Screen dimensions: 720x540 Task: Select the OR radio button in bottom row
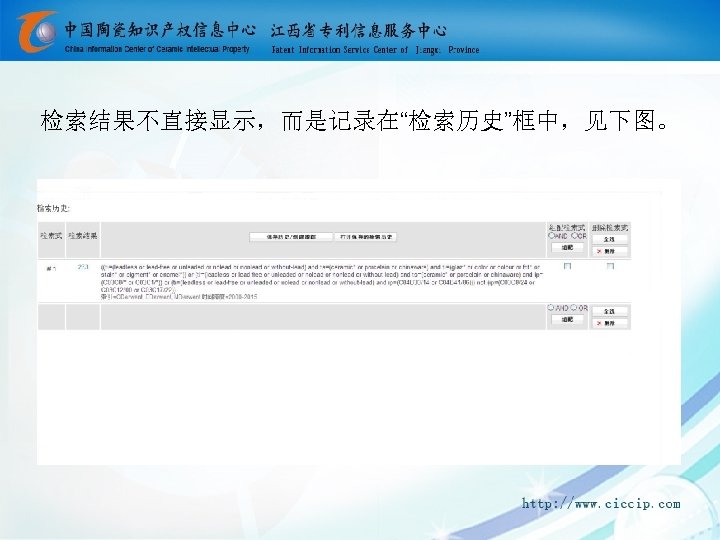coord(573,308)
